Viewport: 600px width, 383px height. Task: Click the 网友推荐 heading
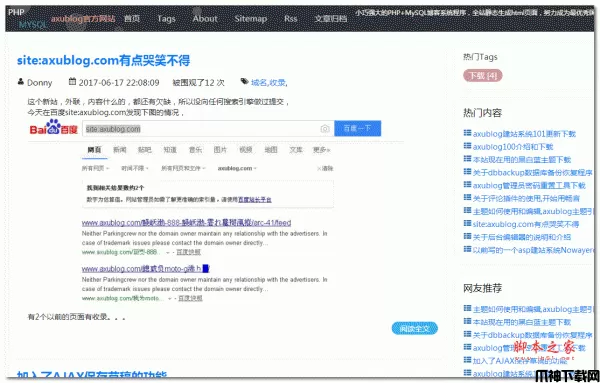(482, 288)
